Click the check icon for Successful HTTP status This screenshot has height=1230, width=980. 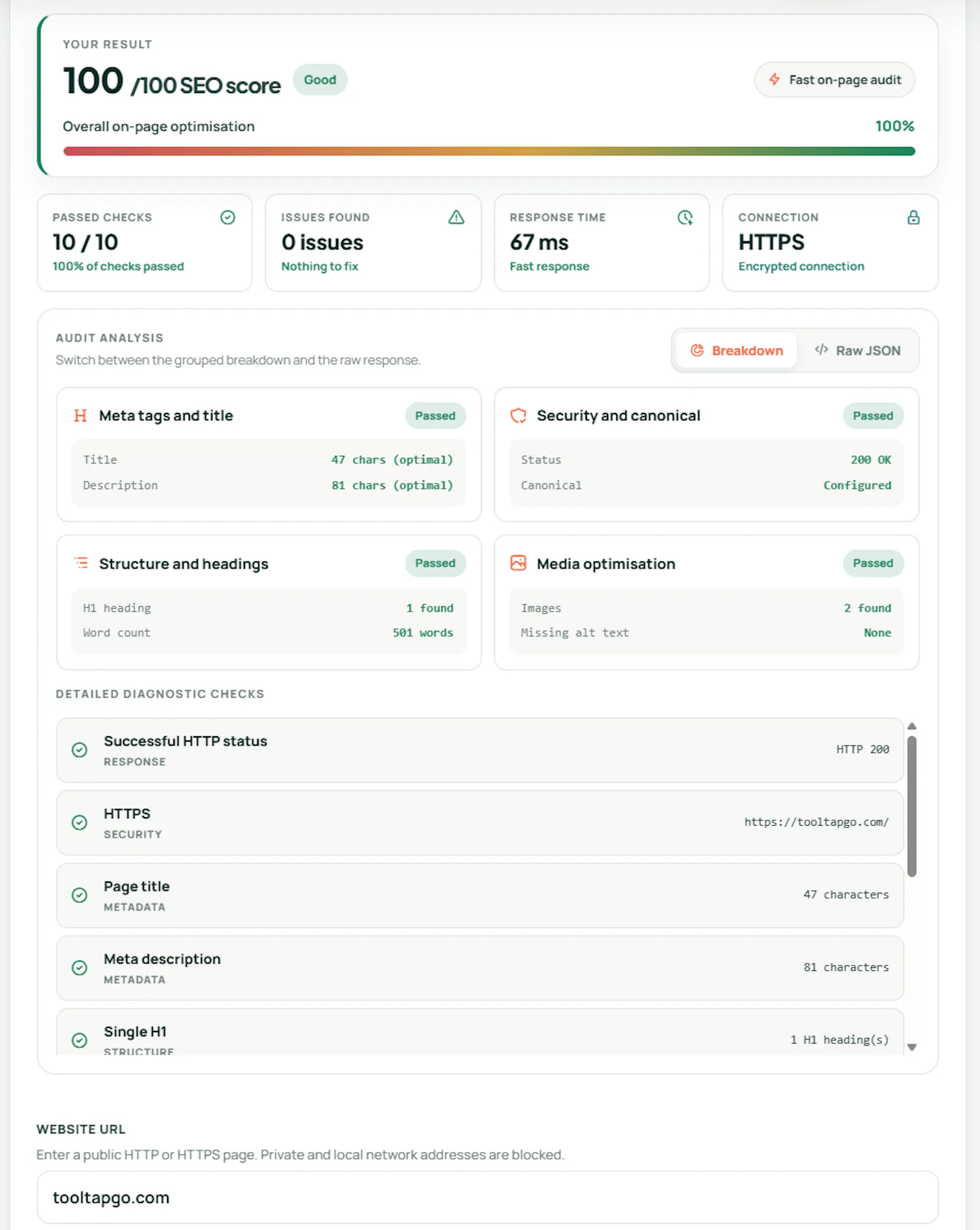click(x=80, y=750)
